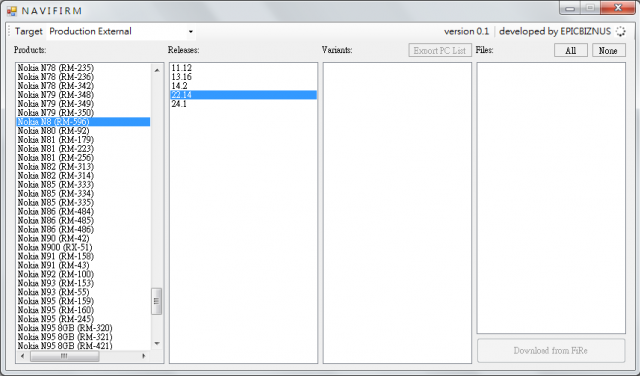The image size is (640, 376).
Task: Click Products list scroll down arrow
Action: [157, 343]
